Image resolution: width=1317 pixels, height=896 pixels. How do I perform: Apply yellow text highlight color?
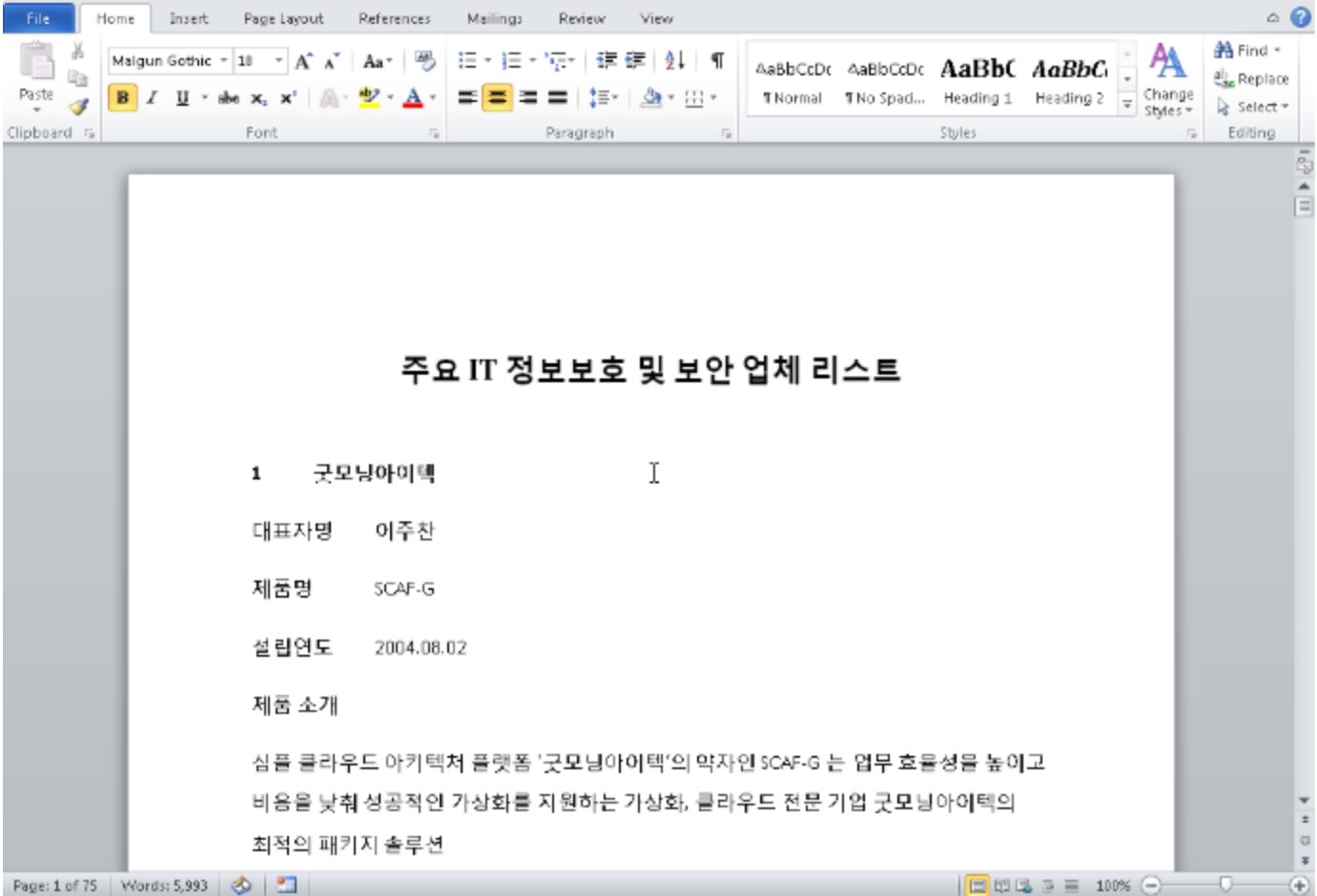369,97
